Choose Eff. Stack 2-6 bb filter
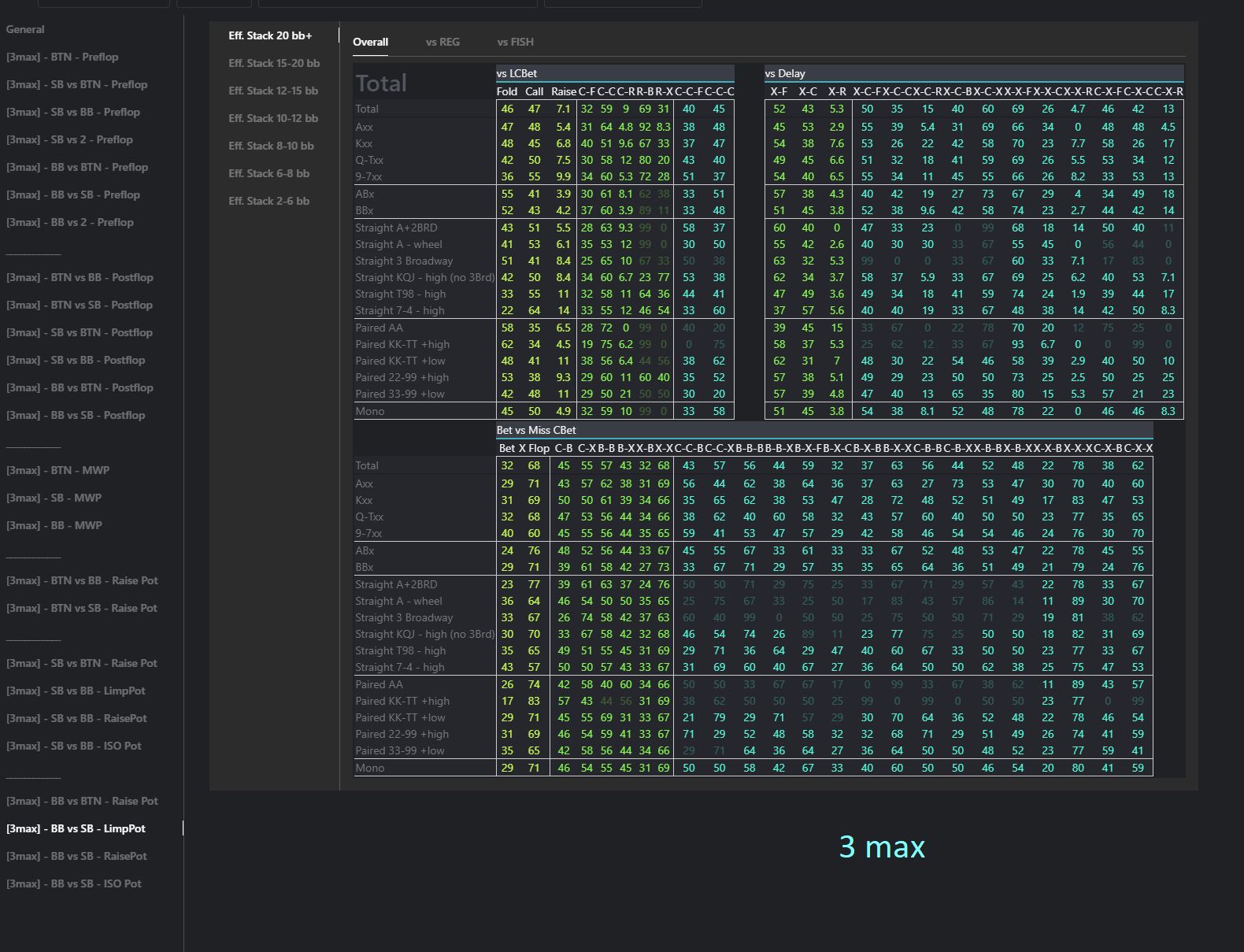 [268, 201]
